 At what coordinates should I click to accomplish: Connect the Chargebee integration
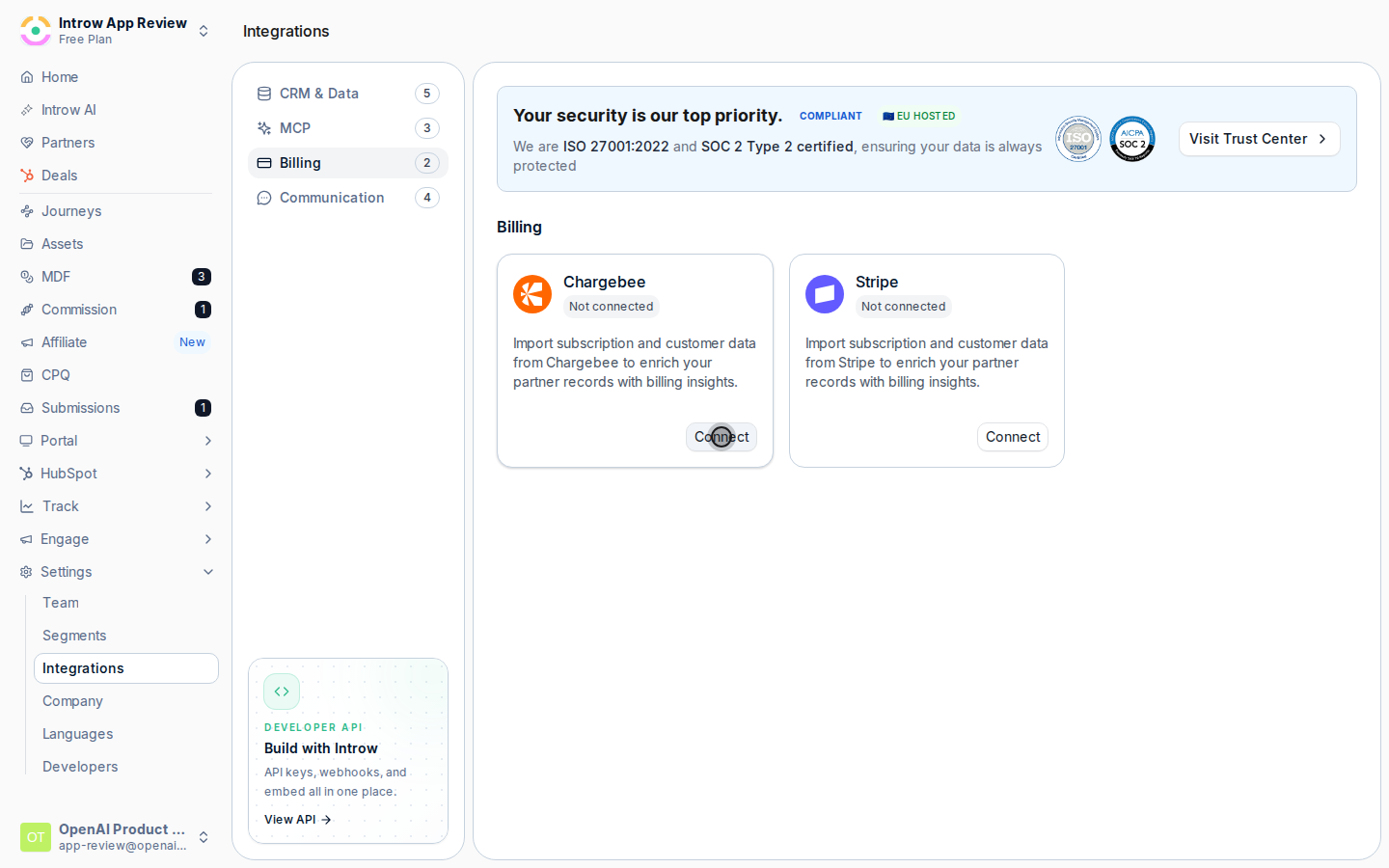722,437
